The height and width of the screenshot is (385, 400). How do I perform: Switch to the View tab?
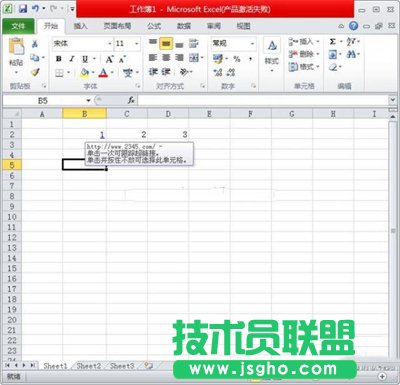243,26
